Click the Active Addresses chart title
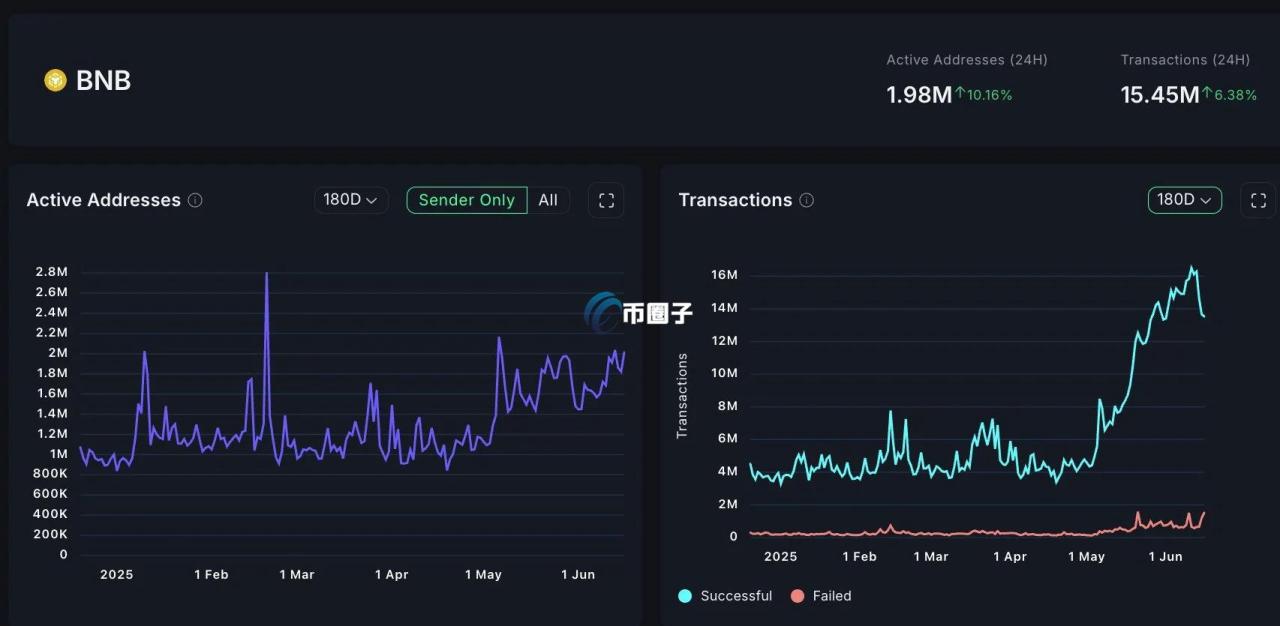 [104, 200]
